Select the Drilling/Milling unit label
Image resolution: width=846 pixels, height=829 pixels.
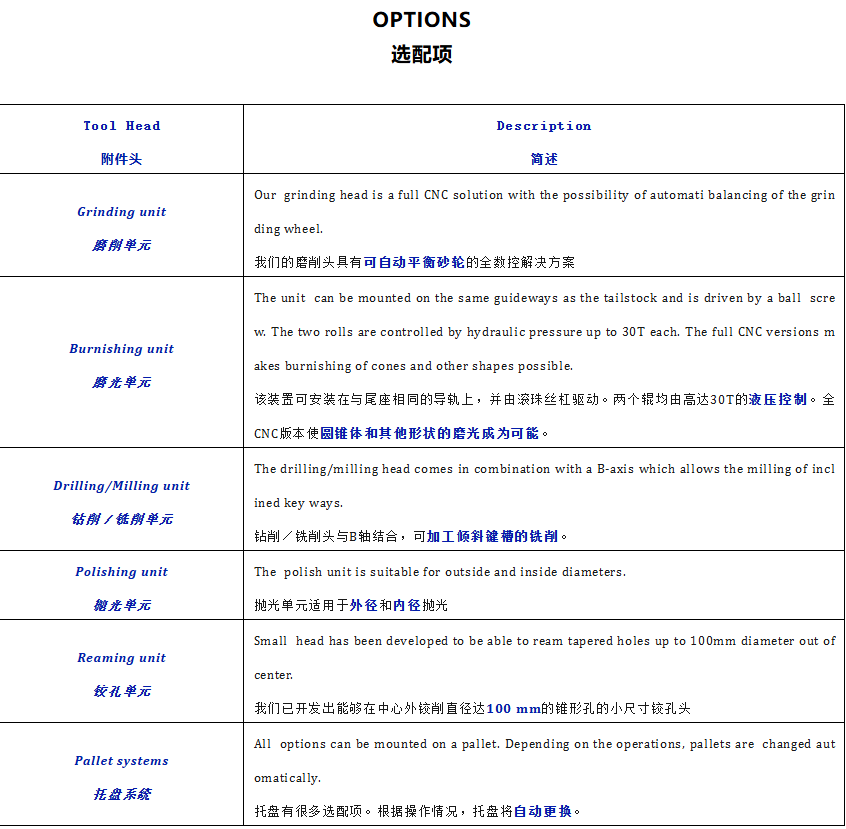pos(121,486)
